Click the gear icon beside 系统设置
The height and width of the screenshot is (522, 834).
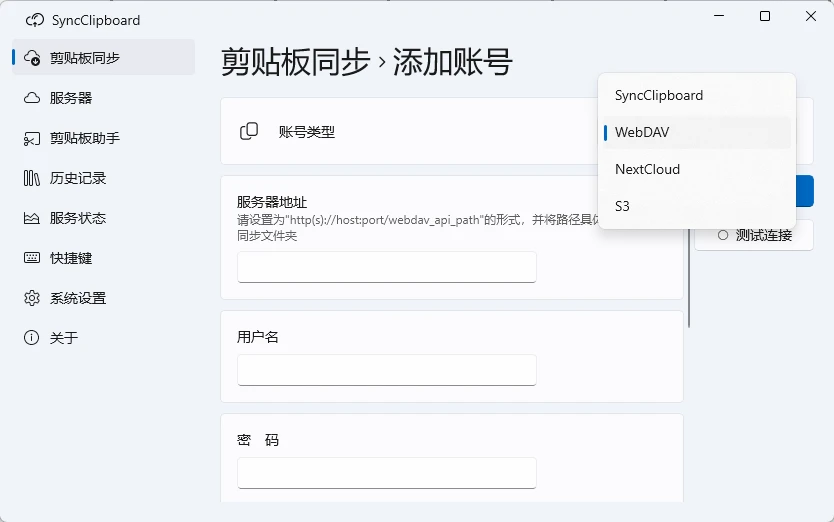(32, 298)
